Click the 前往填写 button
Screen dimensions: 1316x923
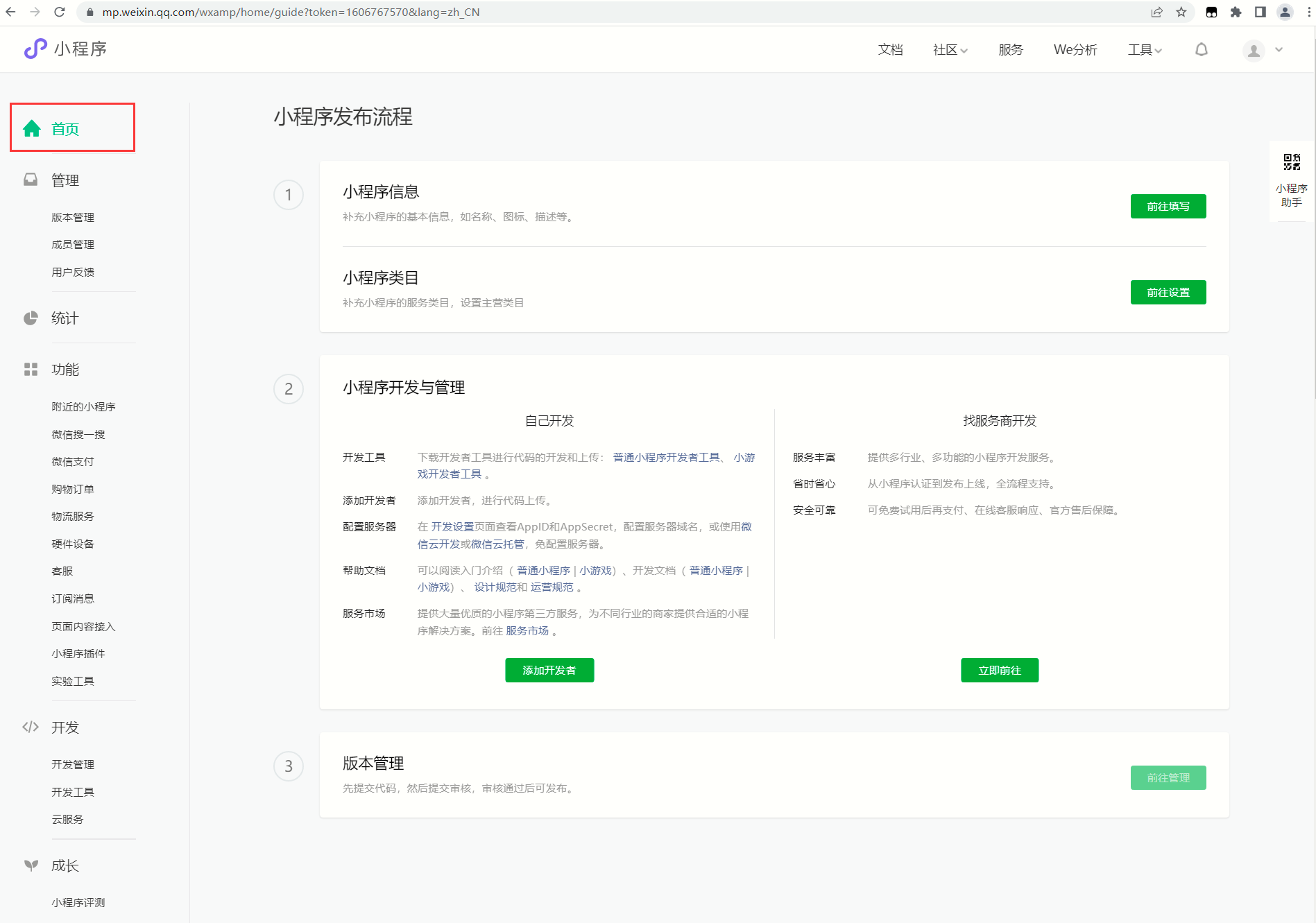[x=1168, y=206]
